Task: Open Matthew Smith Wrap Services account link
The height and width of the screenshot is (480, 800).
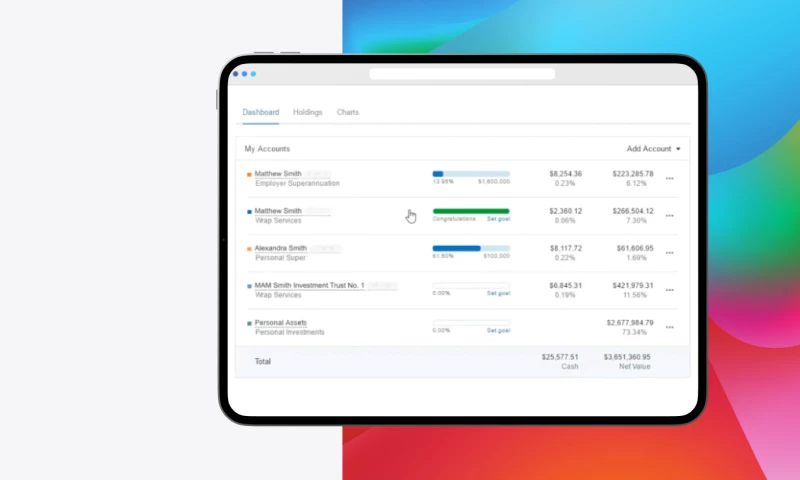Action: pyautogui.click(x=278, y=211)
